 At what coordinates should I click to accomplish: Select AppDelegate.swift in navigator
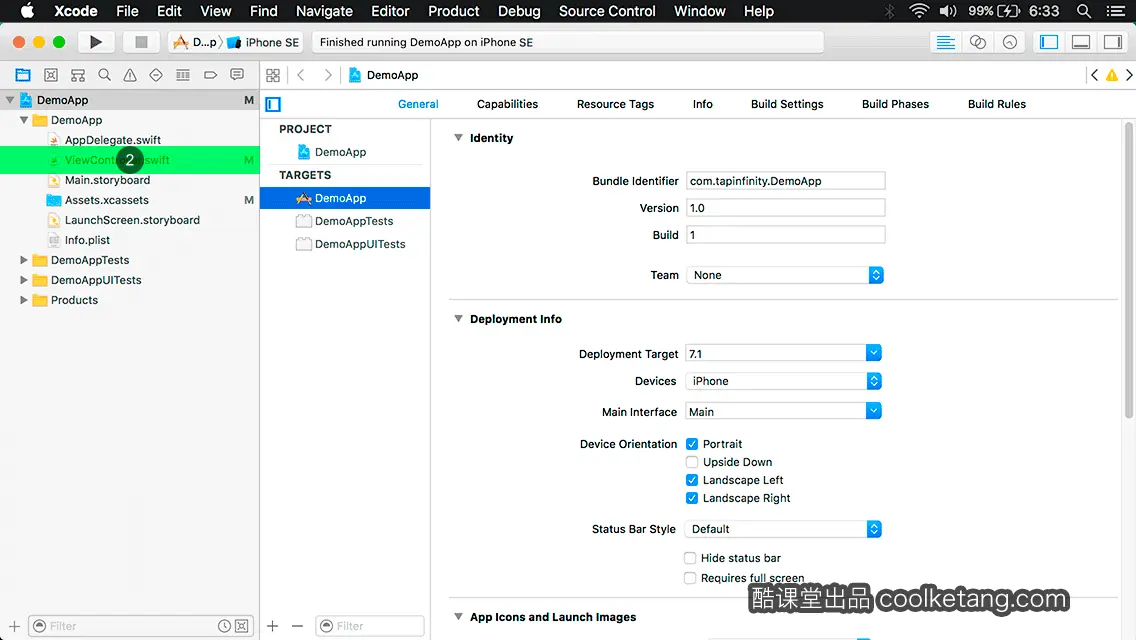point(112,140)
